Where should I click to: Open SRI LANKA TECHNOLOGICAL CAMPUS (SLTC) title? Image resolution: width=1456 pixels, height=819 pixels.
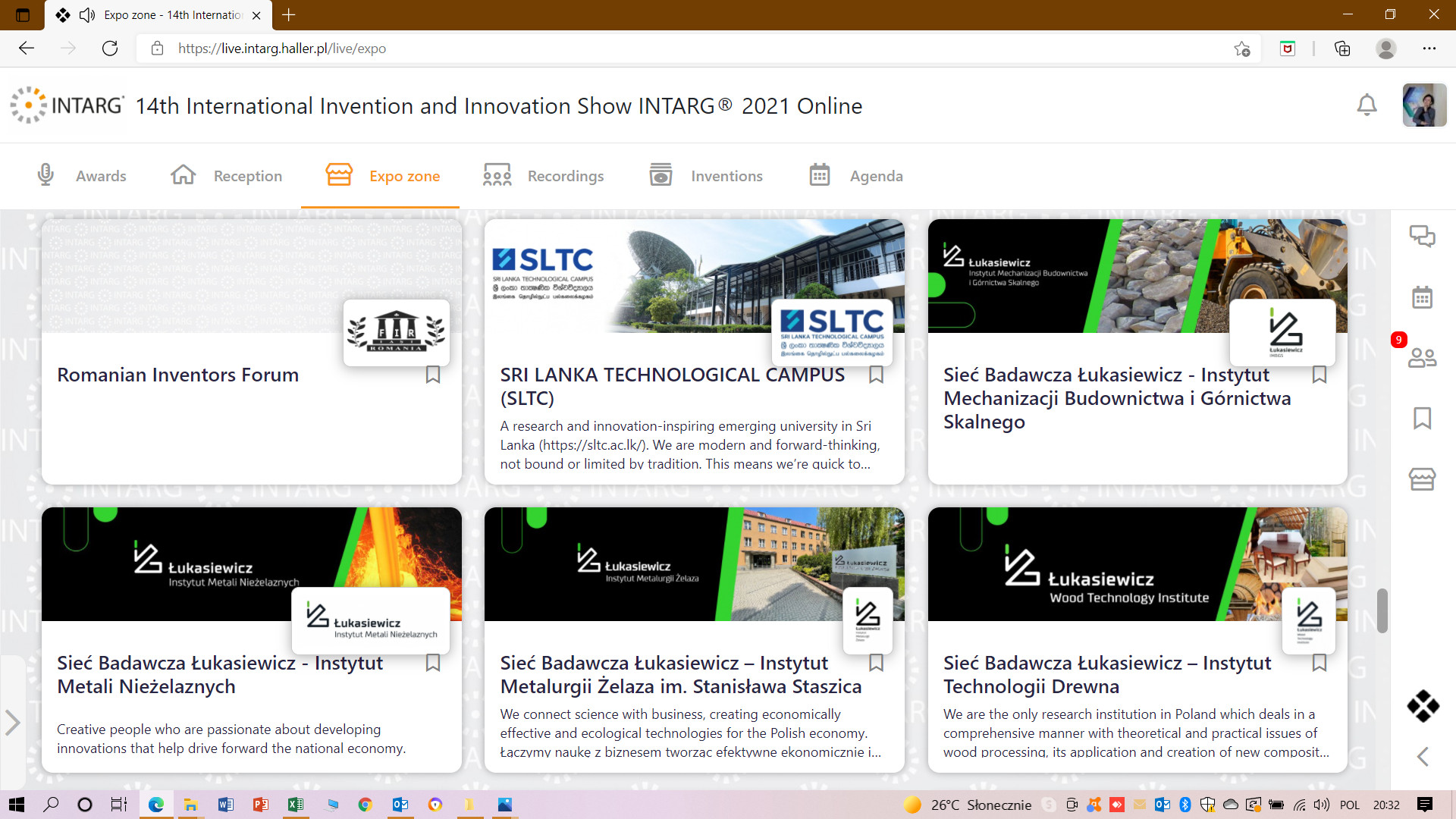coord(672,386)
